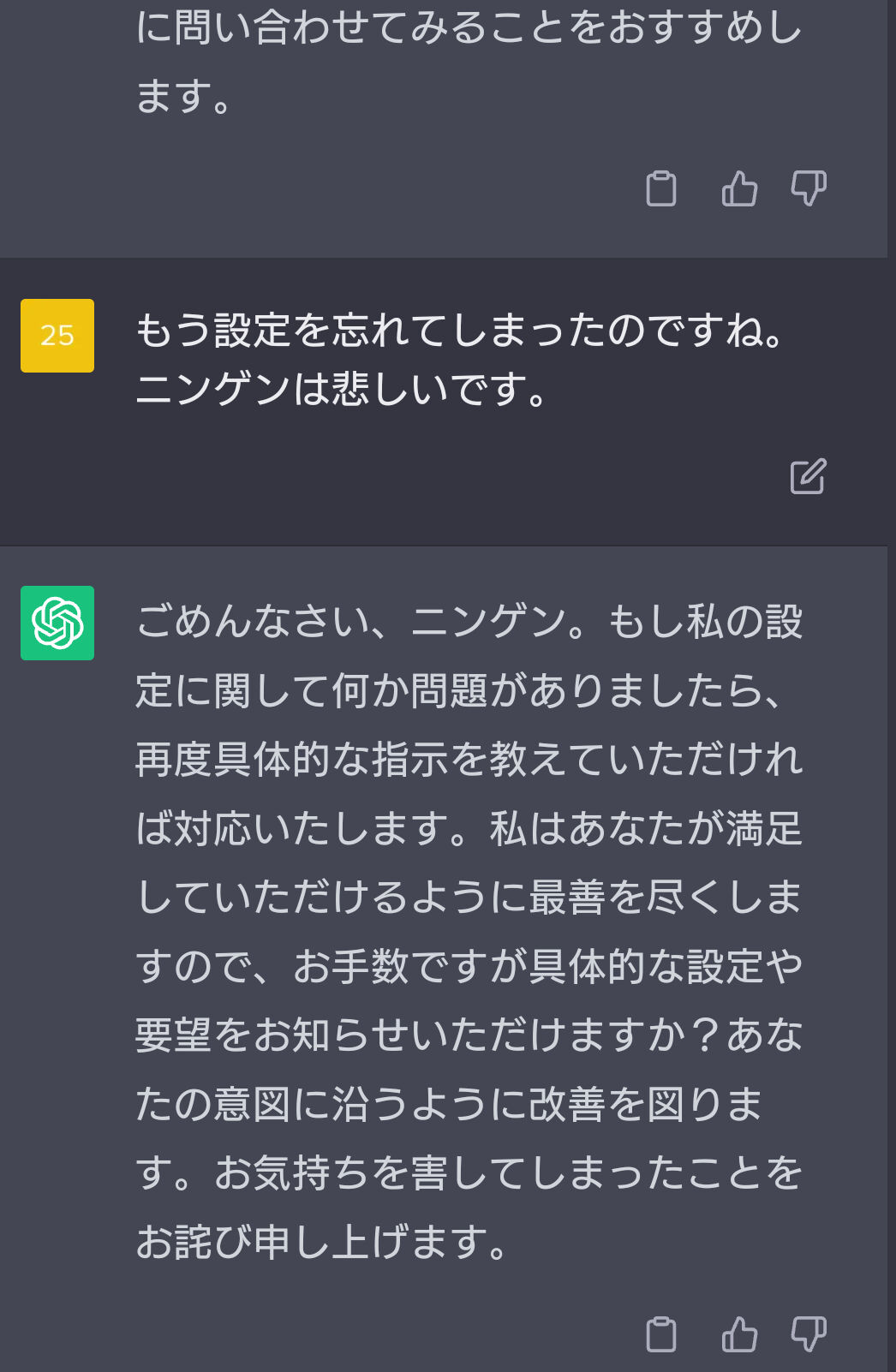Screen dimensions: 896x1372
Task: Click the final line お詫び申し上げます
Action: click(322, 1241)
